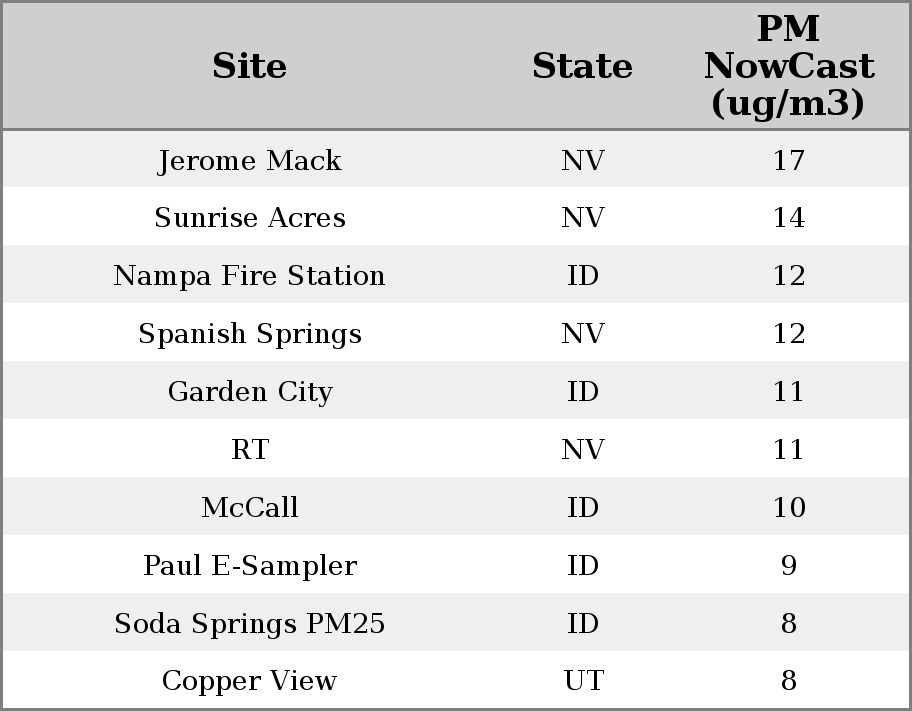Click Jerome Mack's NowCast value 17
This screenshot has width=912, height=711.
click(x=788, y=160)
